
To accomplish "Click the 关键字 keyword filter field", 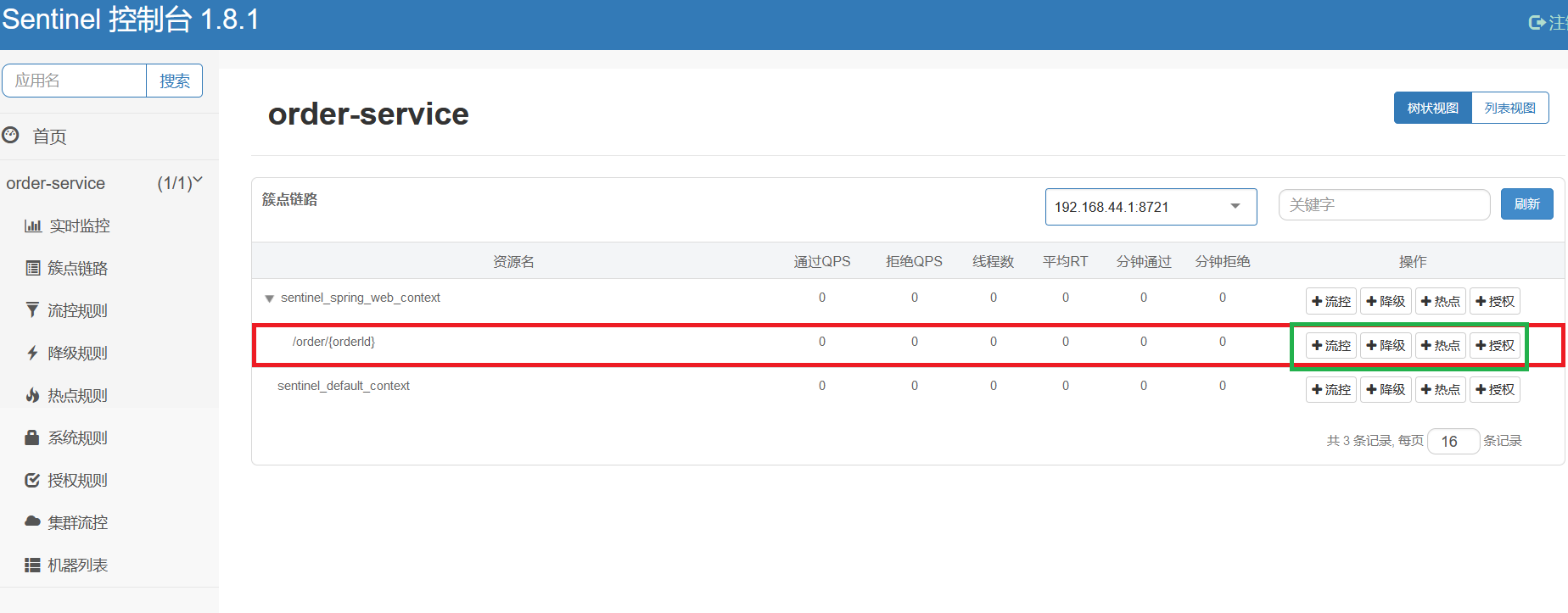I will pos(1385,204).
